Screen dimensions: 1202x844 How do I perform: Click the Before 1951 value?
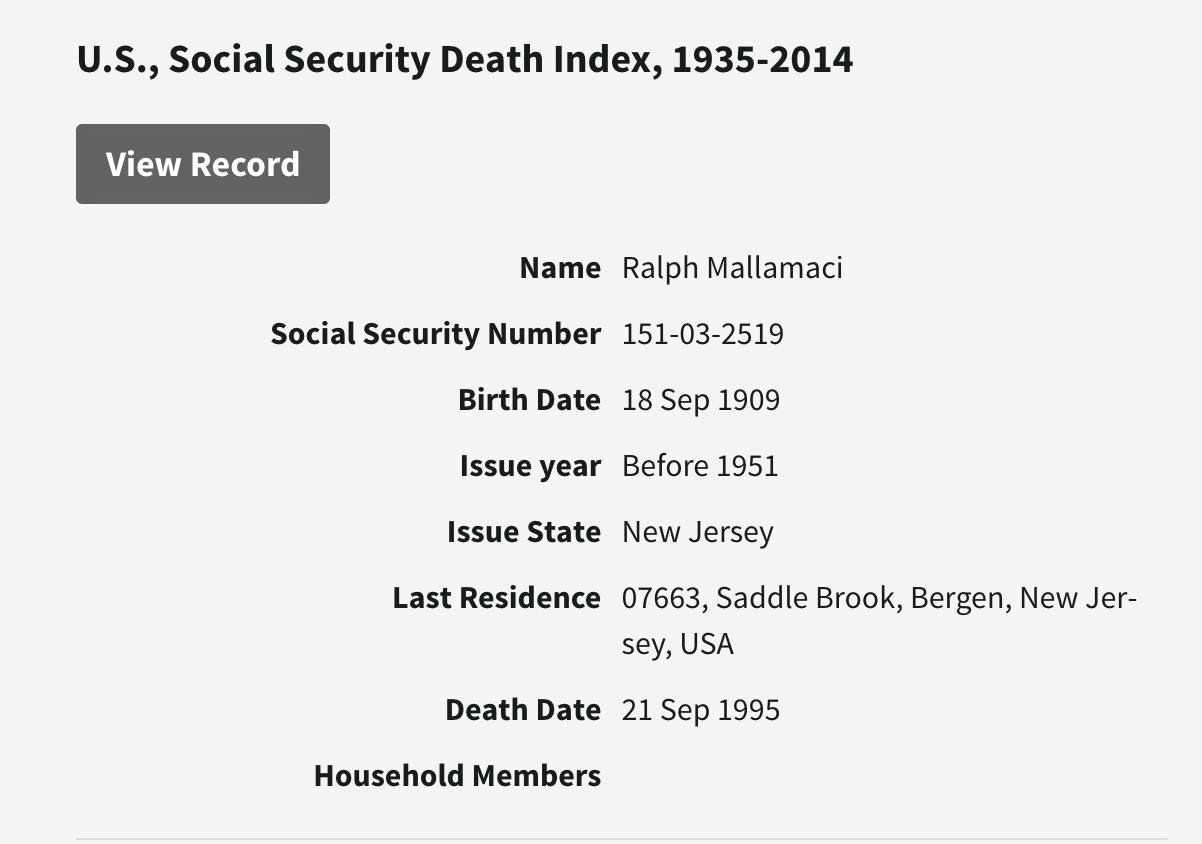(x=699, y=466)
